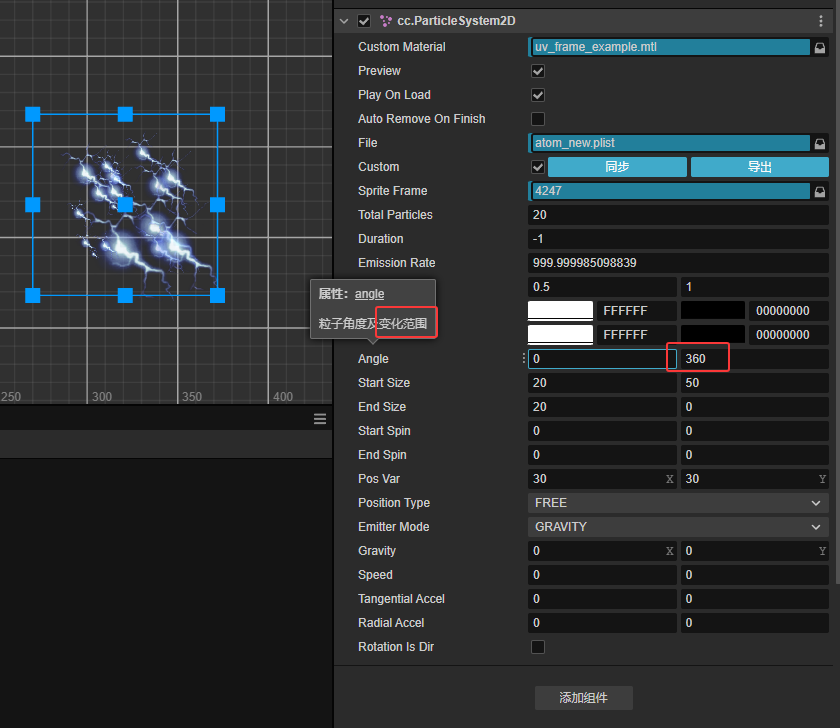Open Emitter Mode dropdown GRAVITY
The height and width of the screenshot is (728, 840).
[x=678, y=527]
